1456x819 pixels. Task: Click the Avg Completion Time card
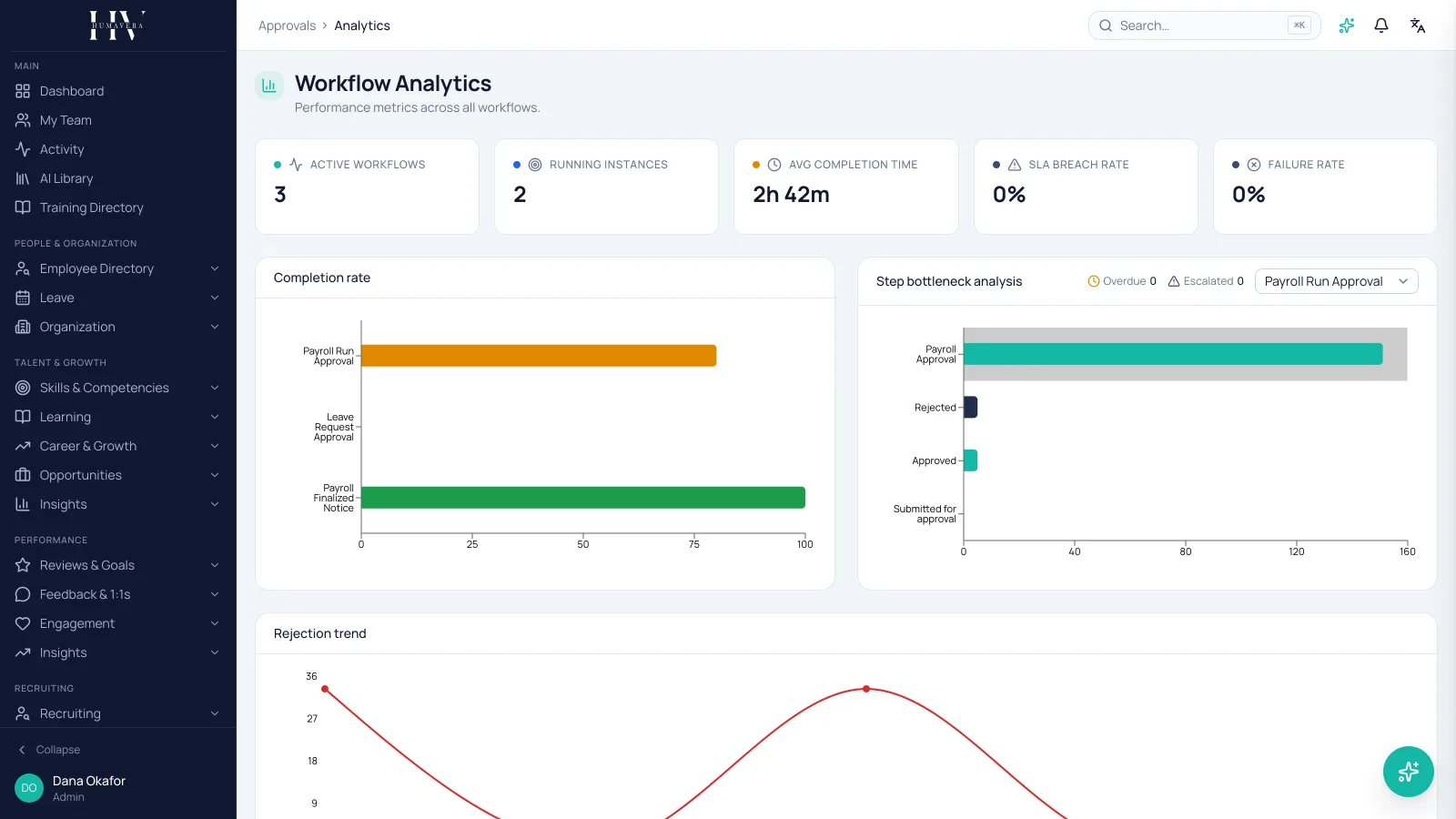pos(846,187)
